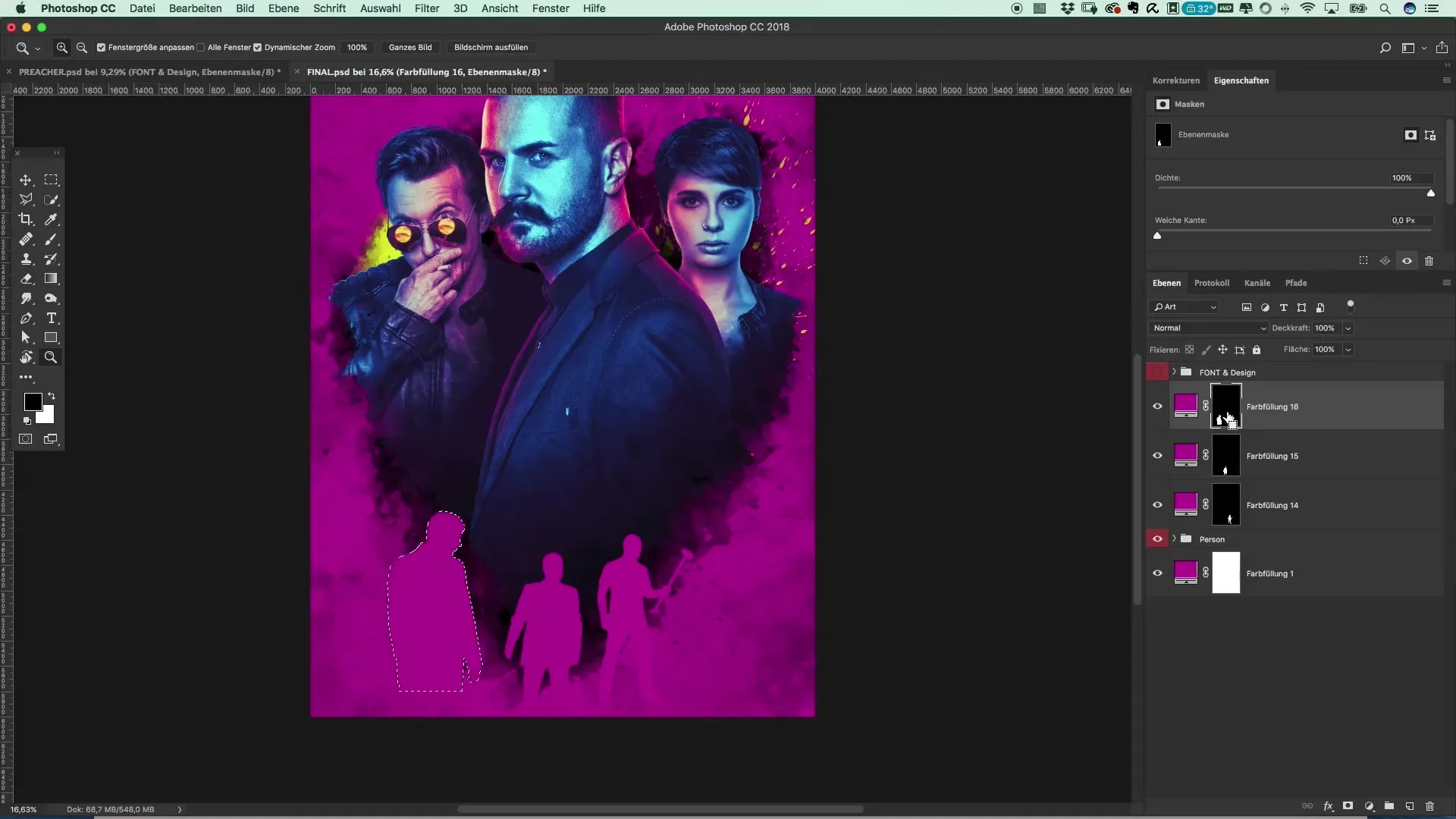Create a new layer in Layers panel
1456x819 pixels.
coord(1410,806)
